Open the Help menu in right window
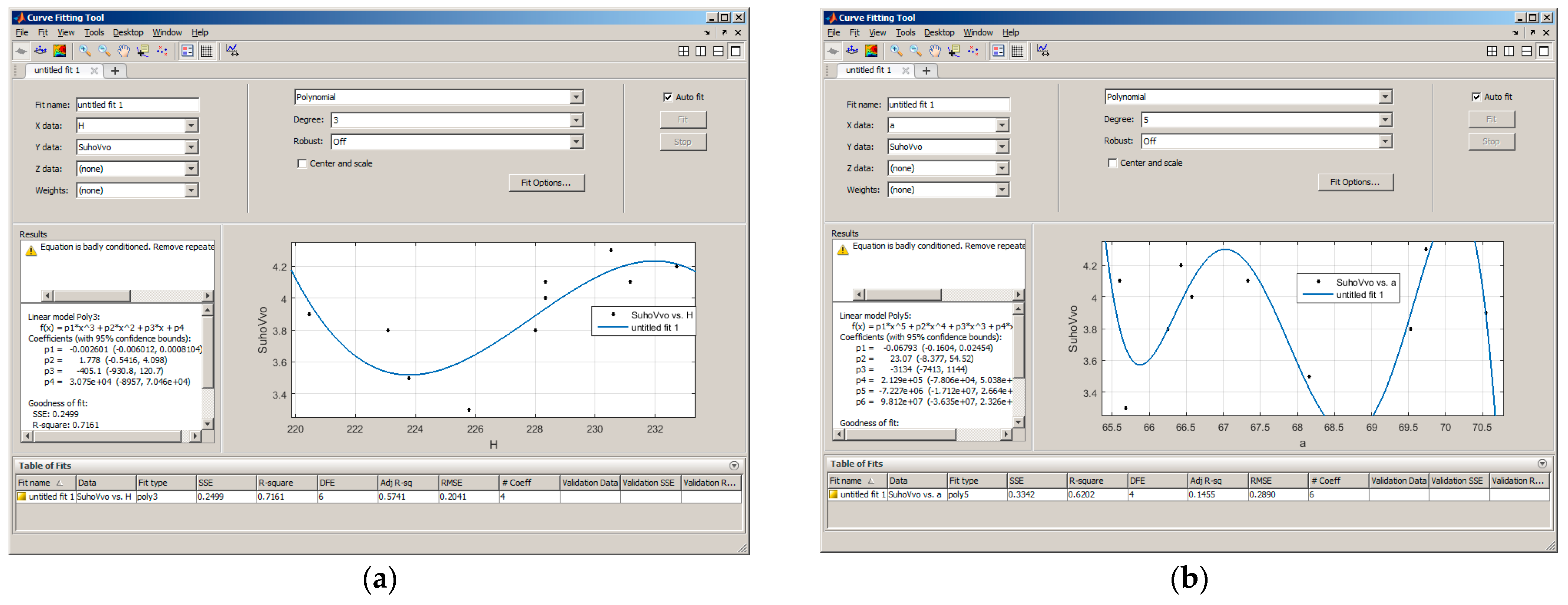Screen dimensions: 1568x605 click(1010, 33)
